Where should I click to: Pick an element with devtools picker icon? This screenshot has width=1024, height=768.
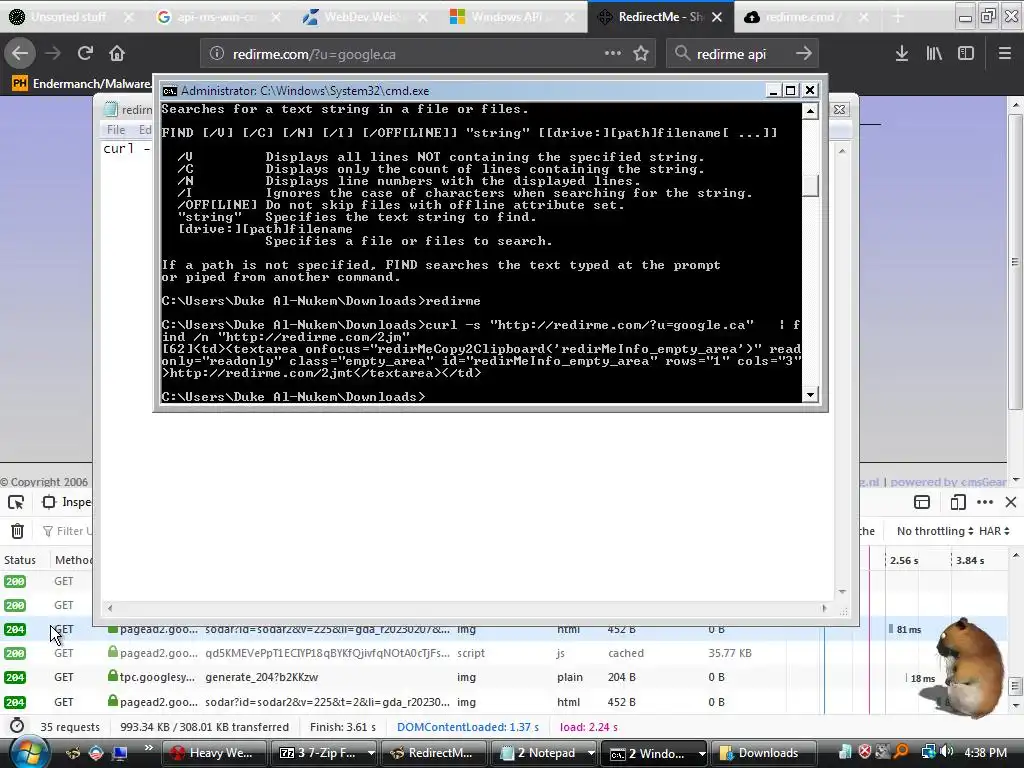click(16, 502)
